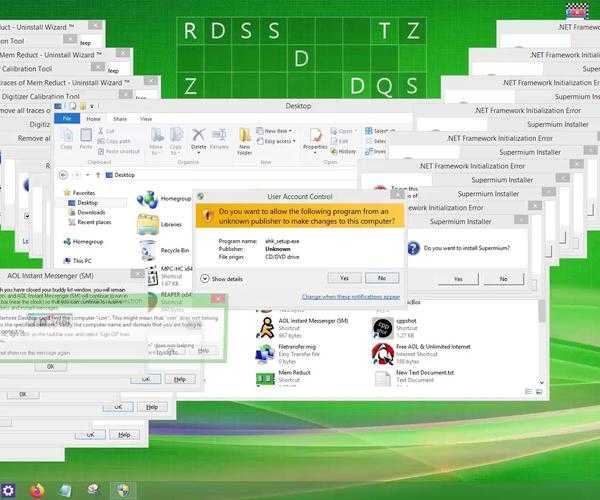Click Yes in User Account Control
Viewport: 600px width, 500px height.
pos(344,278)
